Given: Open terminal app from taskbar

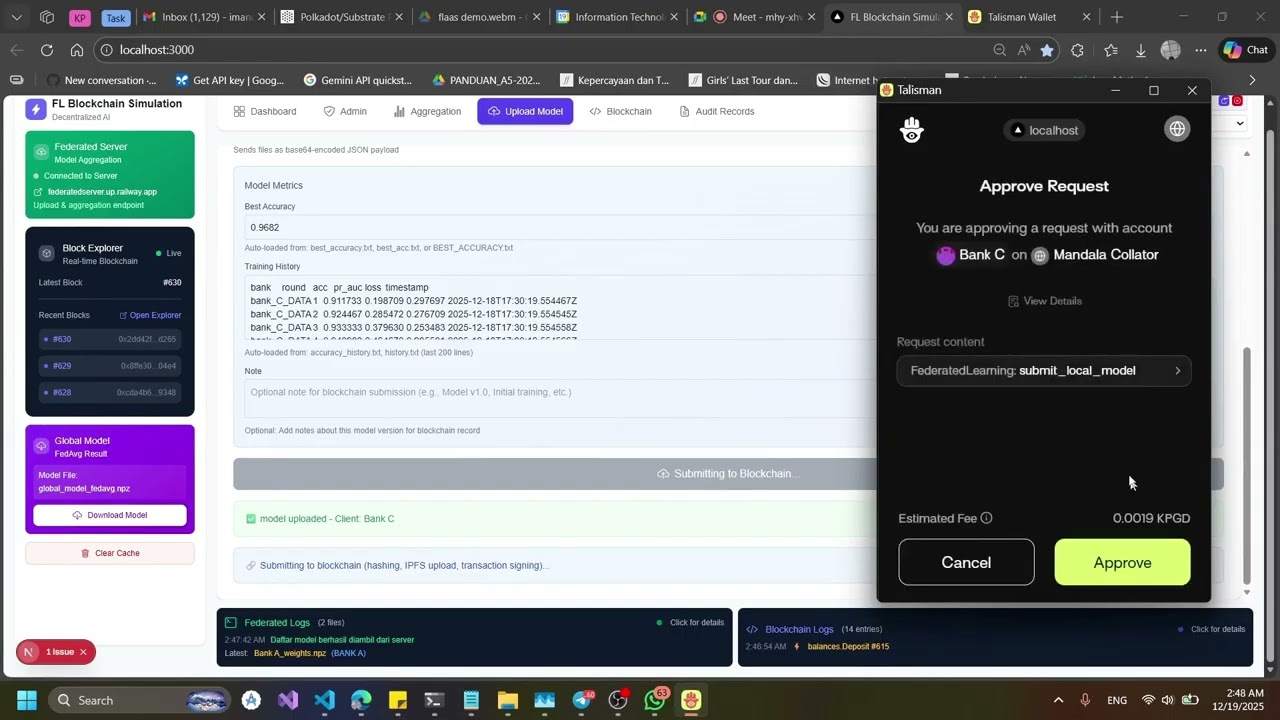Looking at the screenshot, I should (434, 700).
